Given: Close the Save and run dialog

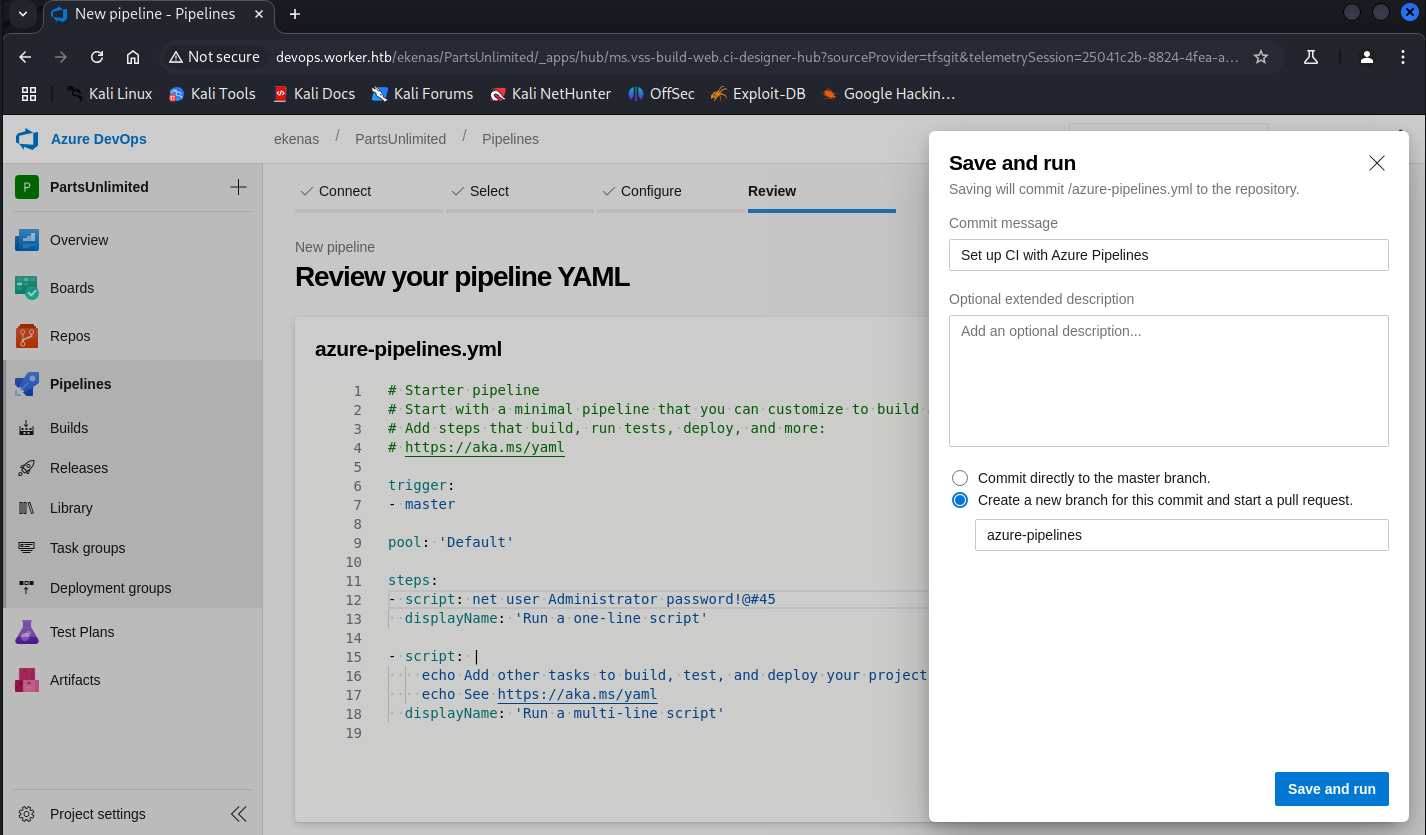Looking at the screenshot, I should coord(1377,163).
